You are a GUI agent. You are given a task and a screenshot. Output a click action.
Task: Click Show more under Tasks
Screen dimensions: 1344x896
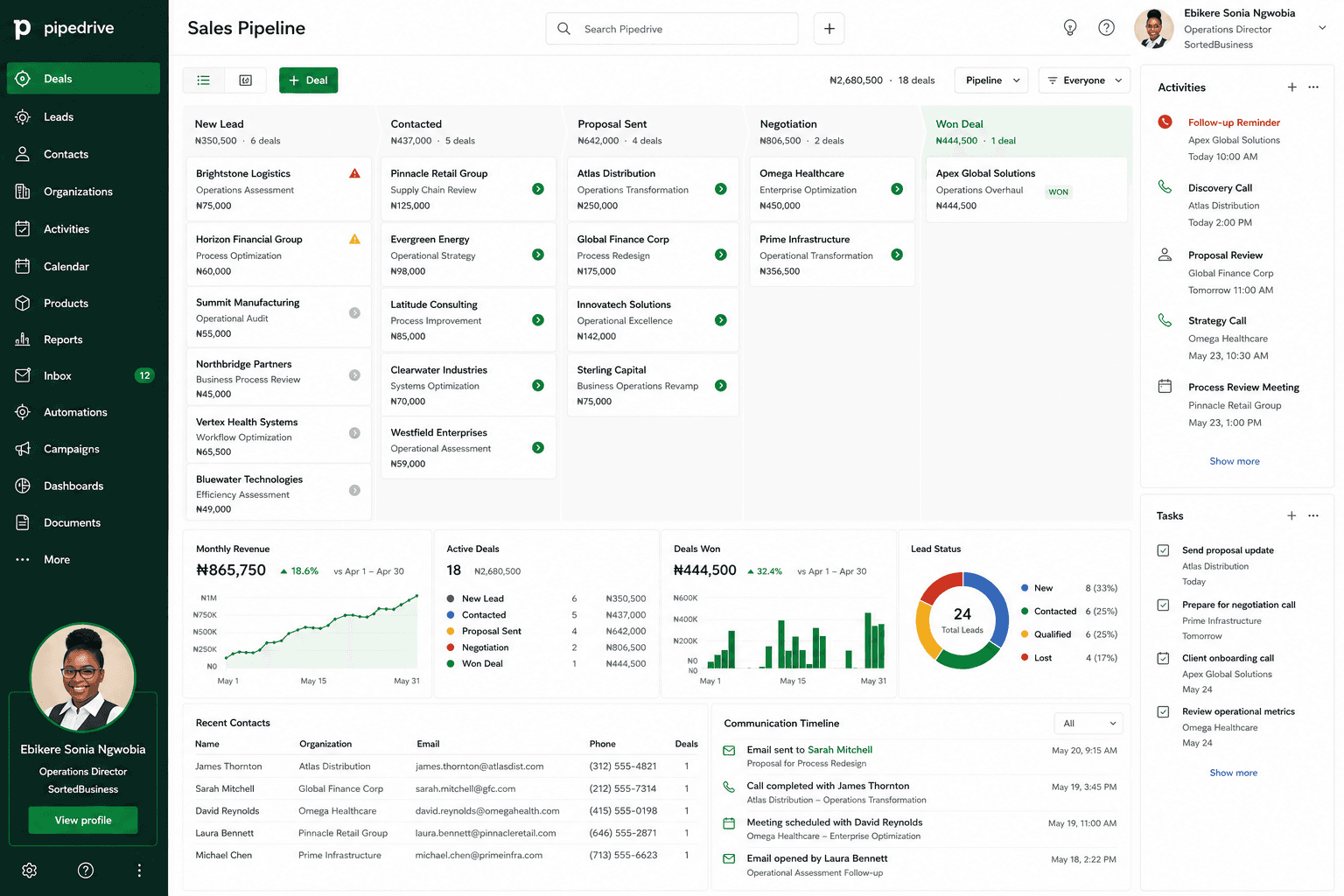(1233, 773)
